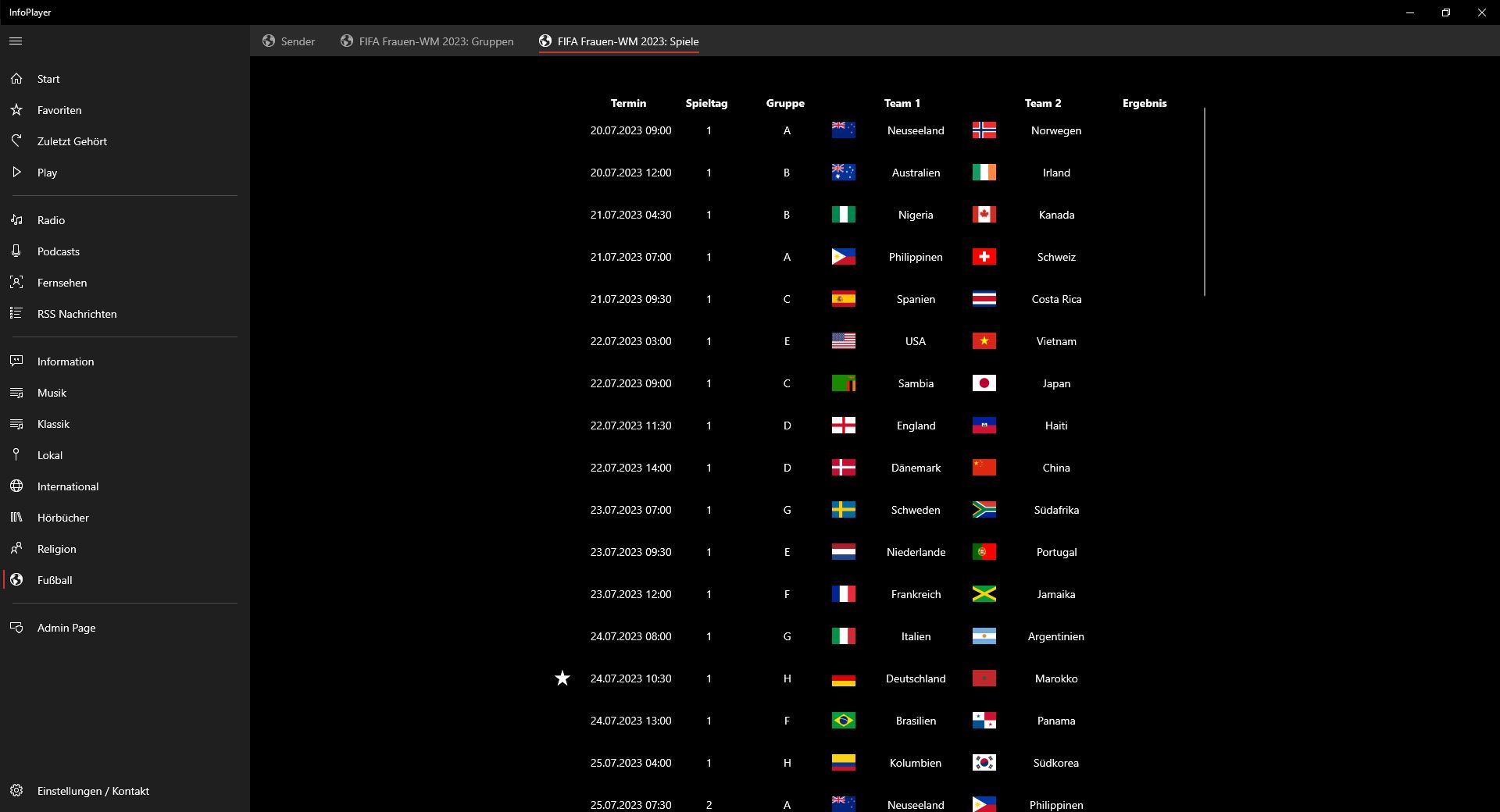
Task: Click the Zuletzt Gehört history icon
Action: tap(16, 141)
